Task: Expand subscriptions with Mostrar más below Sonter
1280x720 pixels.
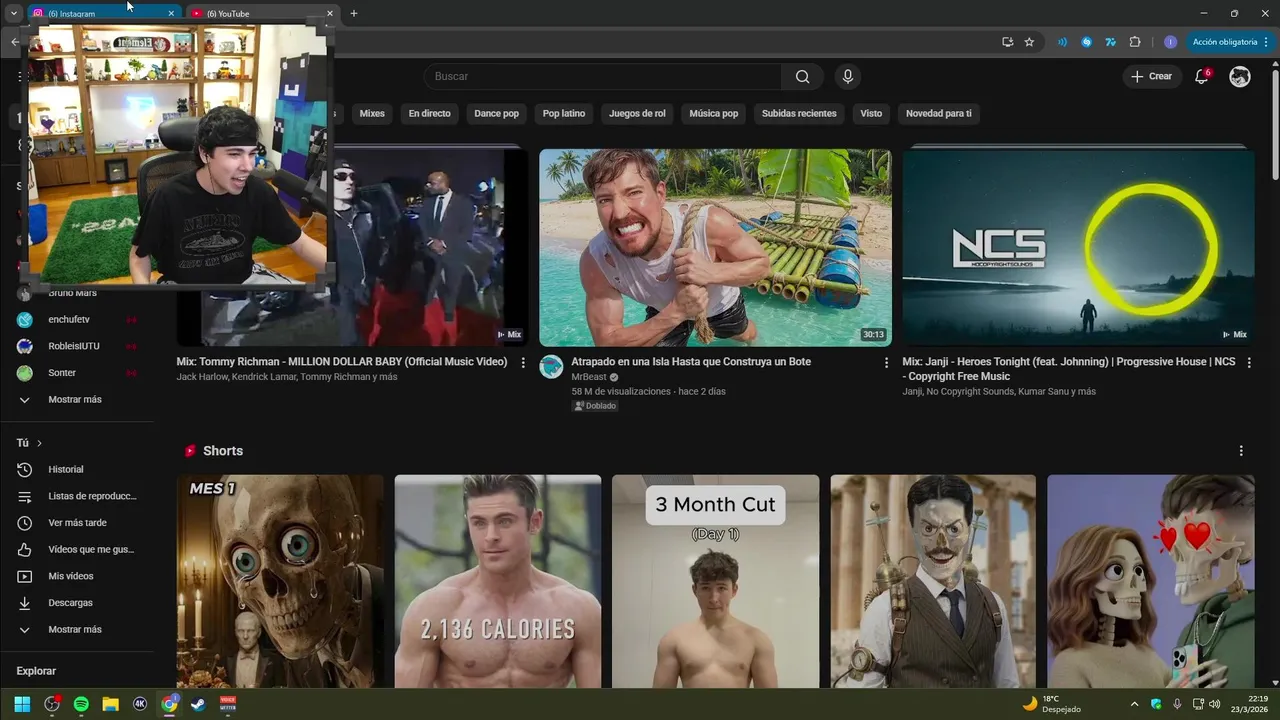Action: [77, 400]
